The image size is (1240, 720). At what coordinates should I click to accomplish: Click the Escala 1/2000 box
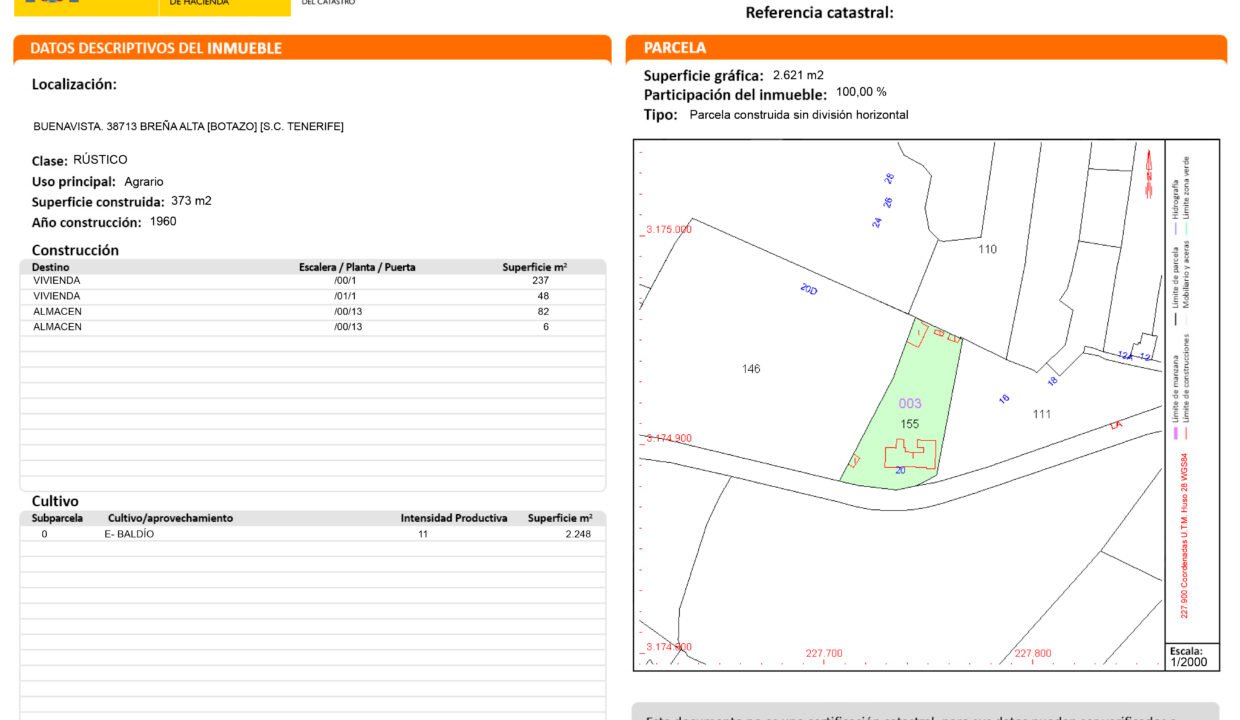[x=1192, y=656]
